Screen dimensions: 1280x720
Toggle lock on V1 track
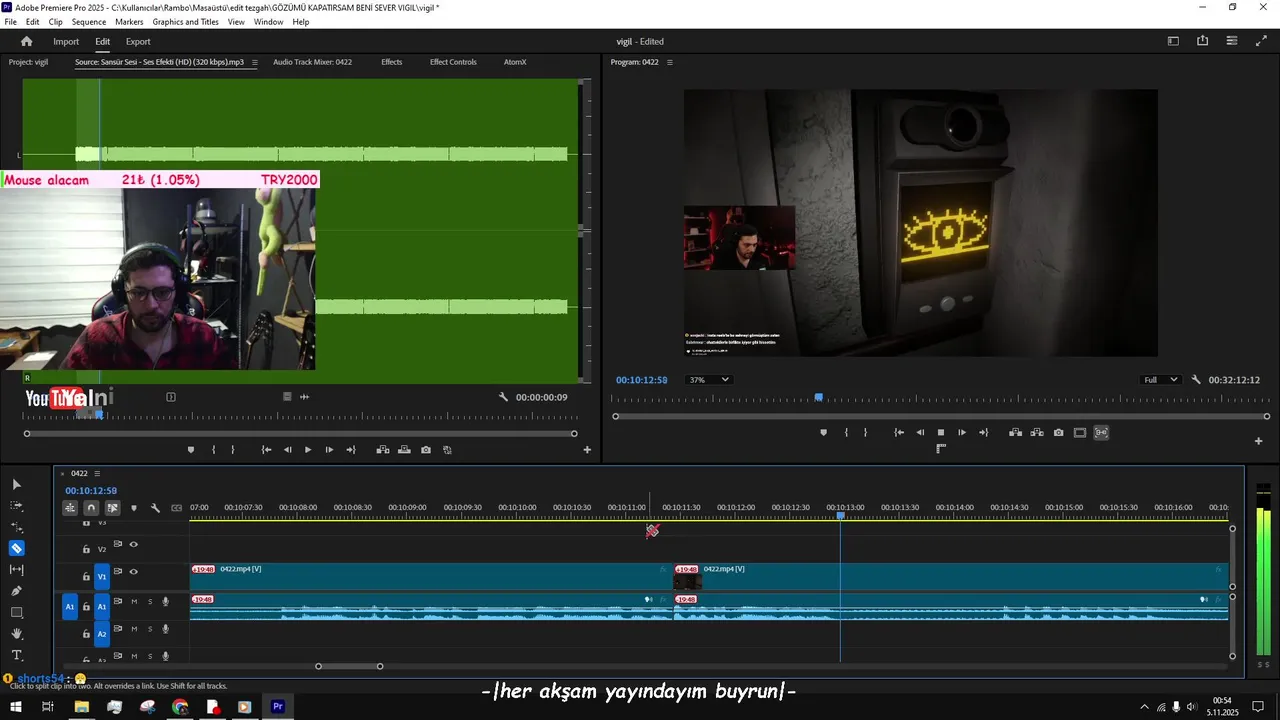86,577
